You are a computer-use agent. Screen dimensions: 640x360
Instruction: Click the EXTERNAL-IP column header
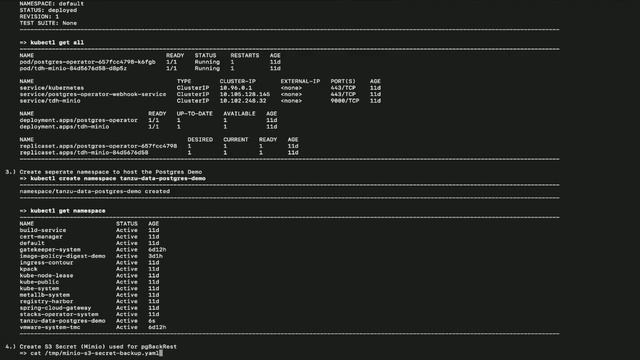pos(300,81)
